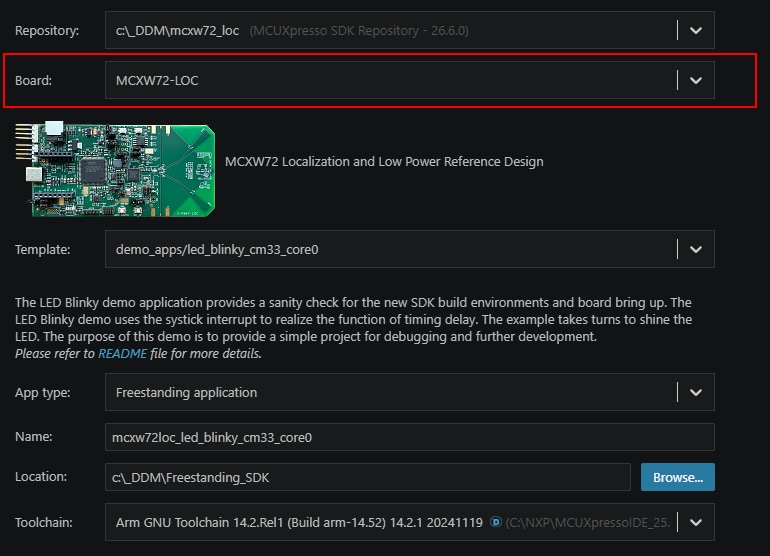This screenshot has width=770, height=556.
Task: Select the Repository field c:\_DDM\mcxw72_loc
Action: tap(410, 30)
